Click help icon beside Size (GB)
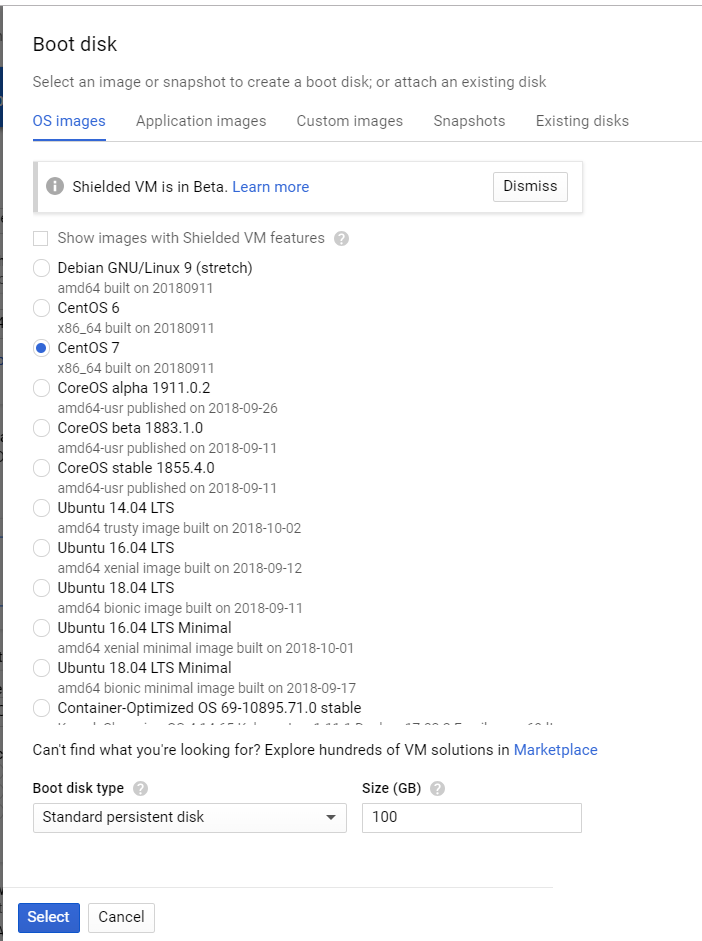Image resolution: width=702 pixels, height=941 pixels. pyautogui.click(x=437, y=789)
